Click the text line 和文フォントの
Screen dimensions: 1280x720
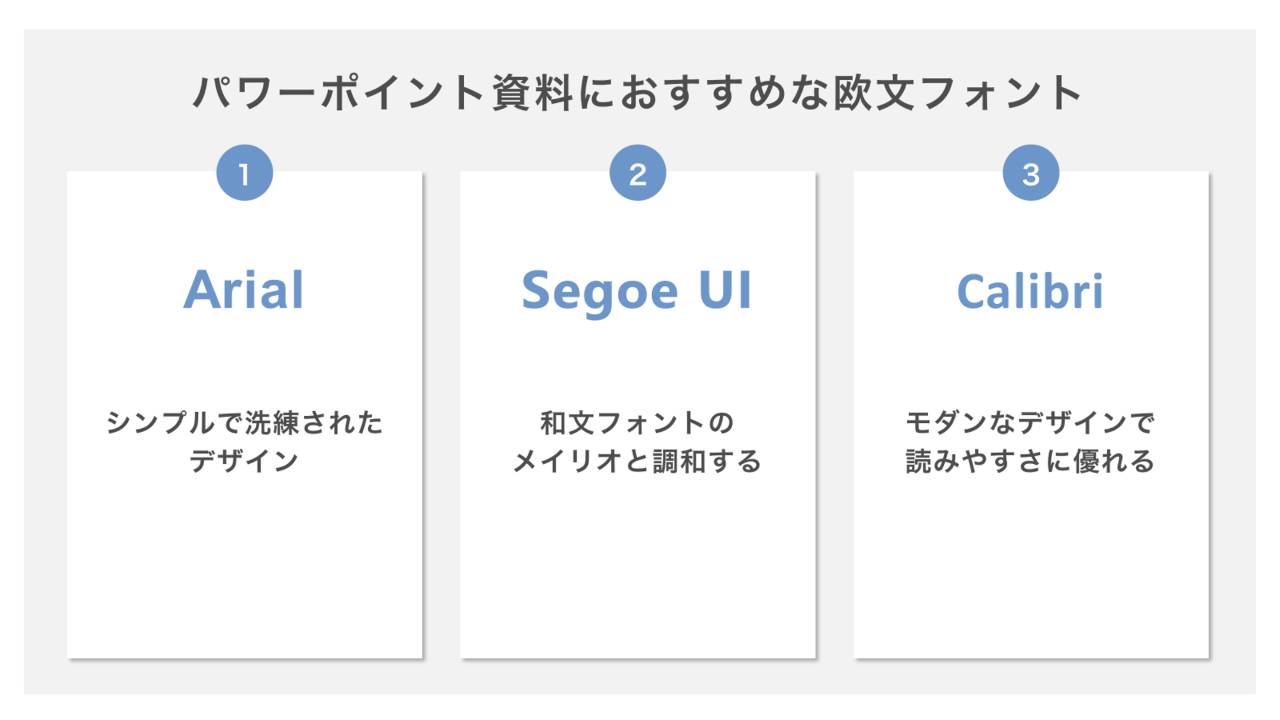point(637,424)
